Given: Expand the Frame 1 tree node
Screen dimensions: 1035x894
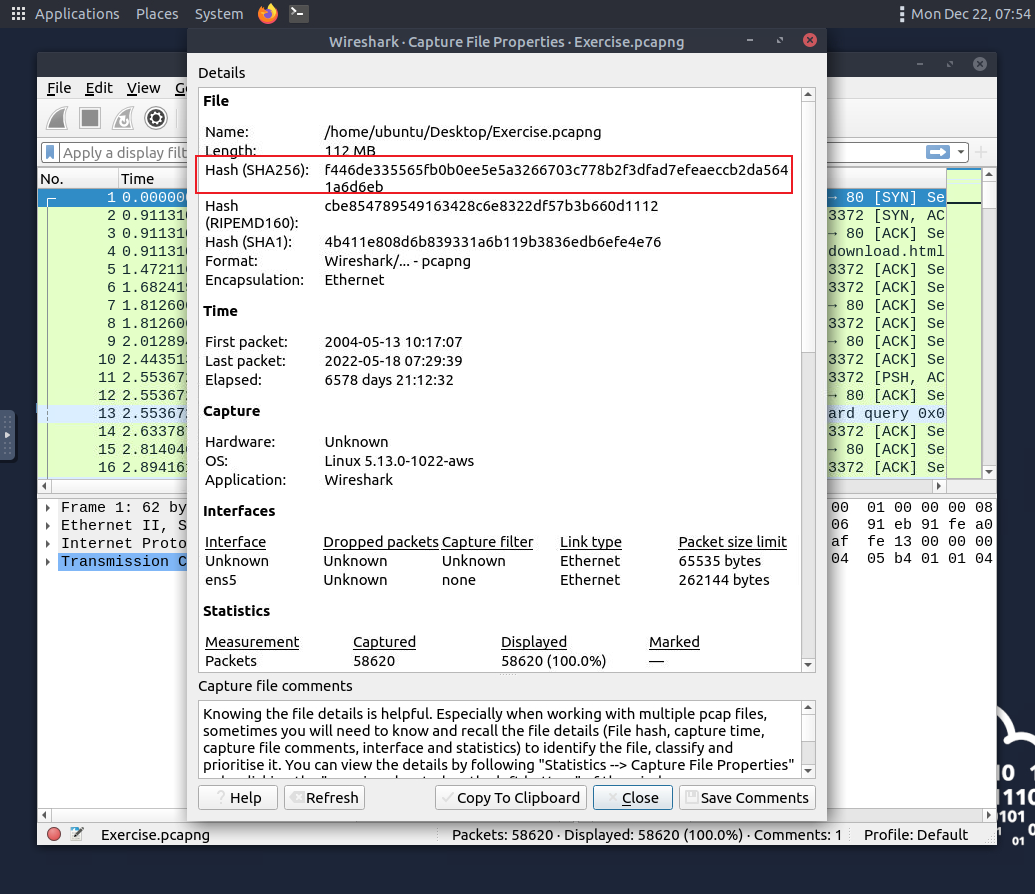Looking at the screenshot, I should pyautogui.click(x=48, y=508).
